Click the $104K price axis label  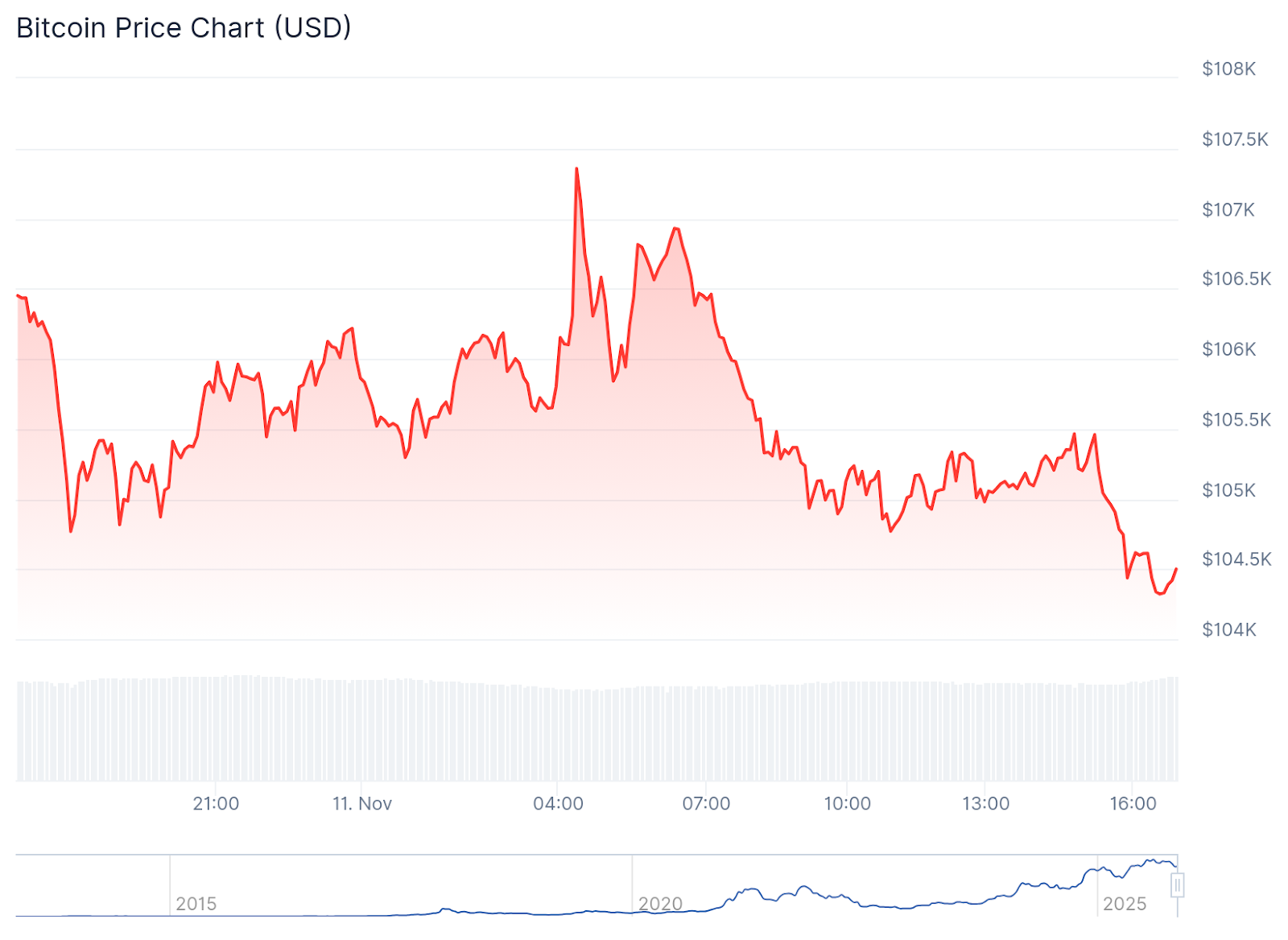click(1228, 630)
